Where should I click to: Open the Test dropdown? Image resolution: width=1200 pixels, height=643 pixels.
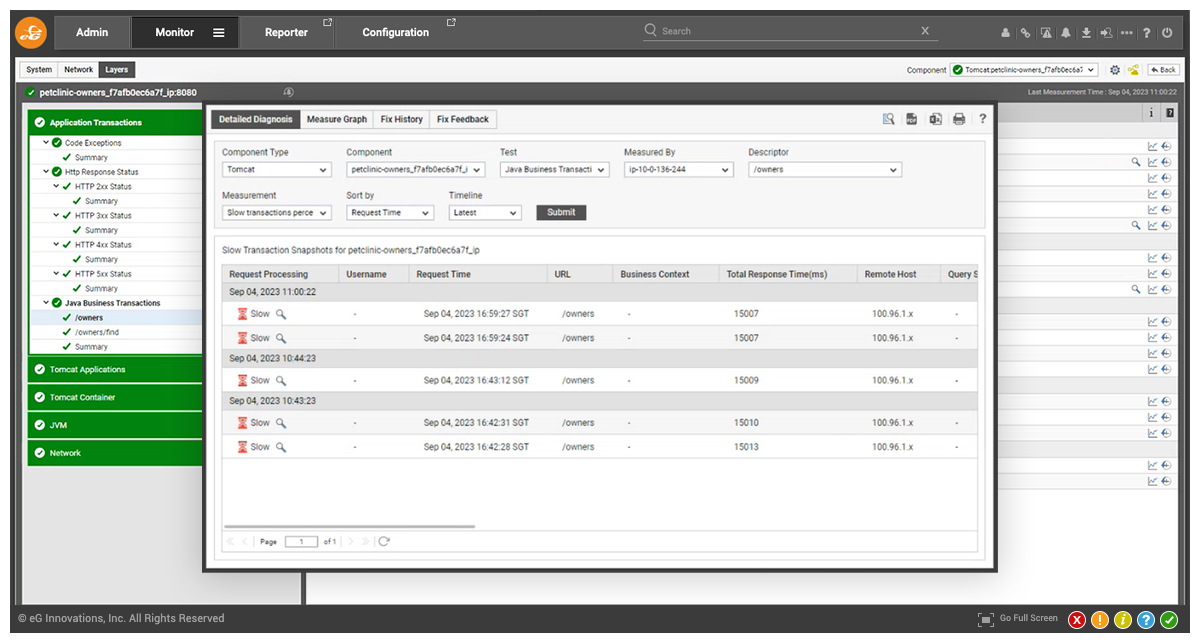pyautogui.click(x=554, y=170)
